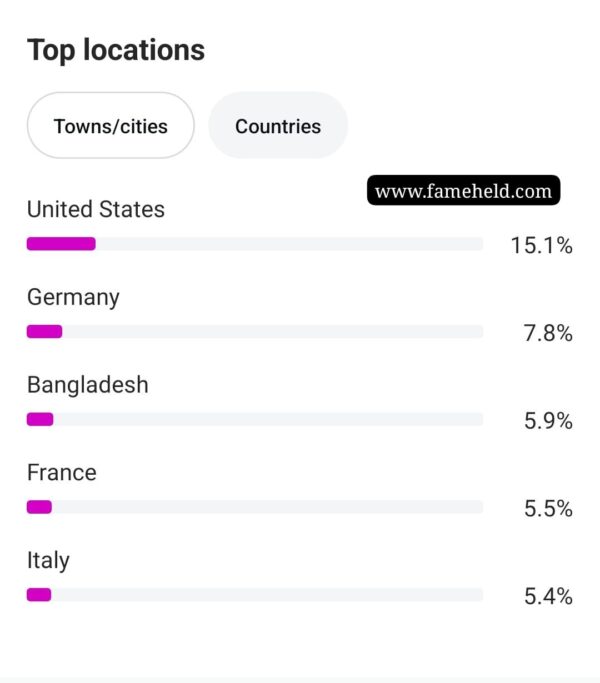Click the United States magenta progress bar
The image size is (600, 683).
(x=61, y=244)
